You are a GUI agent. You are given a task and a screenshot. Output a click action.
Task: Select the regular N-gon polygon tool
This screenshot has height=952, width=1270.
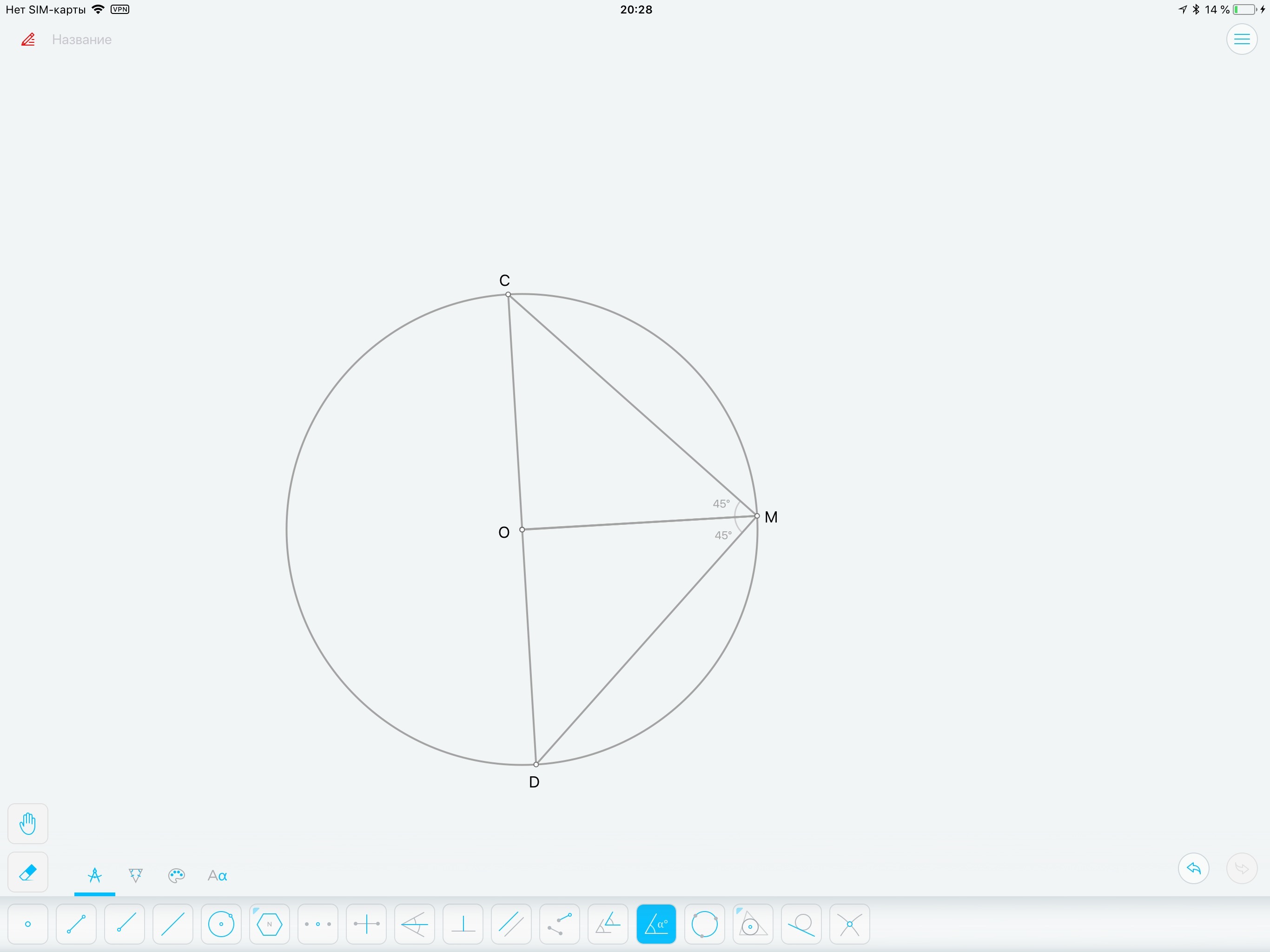[x=269, y=924]
